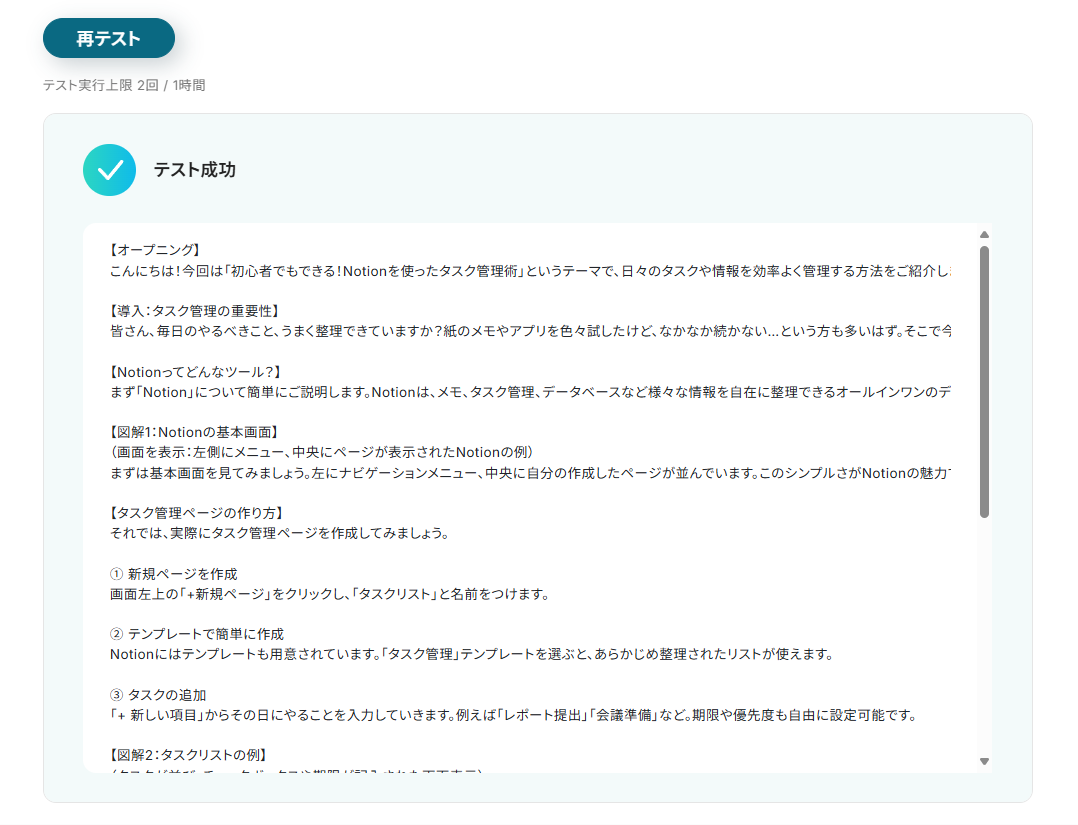Click the （画面を表示：左側にメニュー line
This screenshot has width=1078, height=825.
coord(322,452)
